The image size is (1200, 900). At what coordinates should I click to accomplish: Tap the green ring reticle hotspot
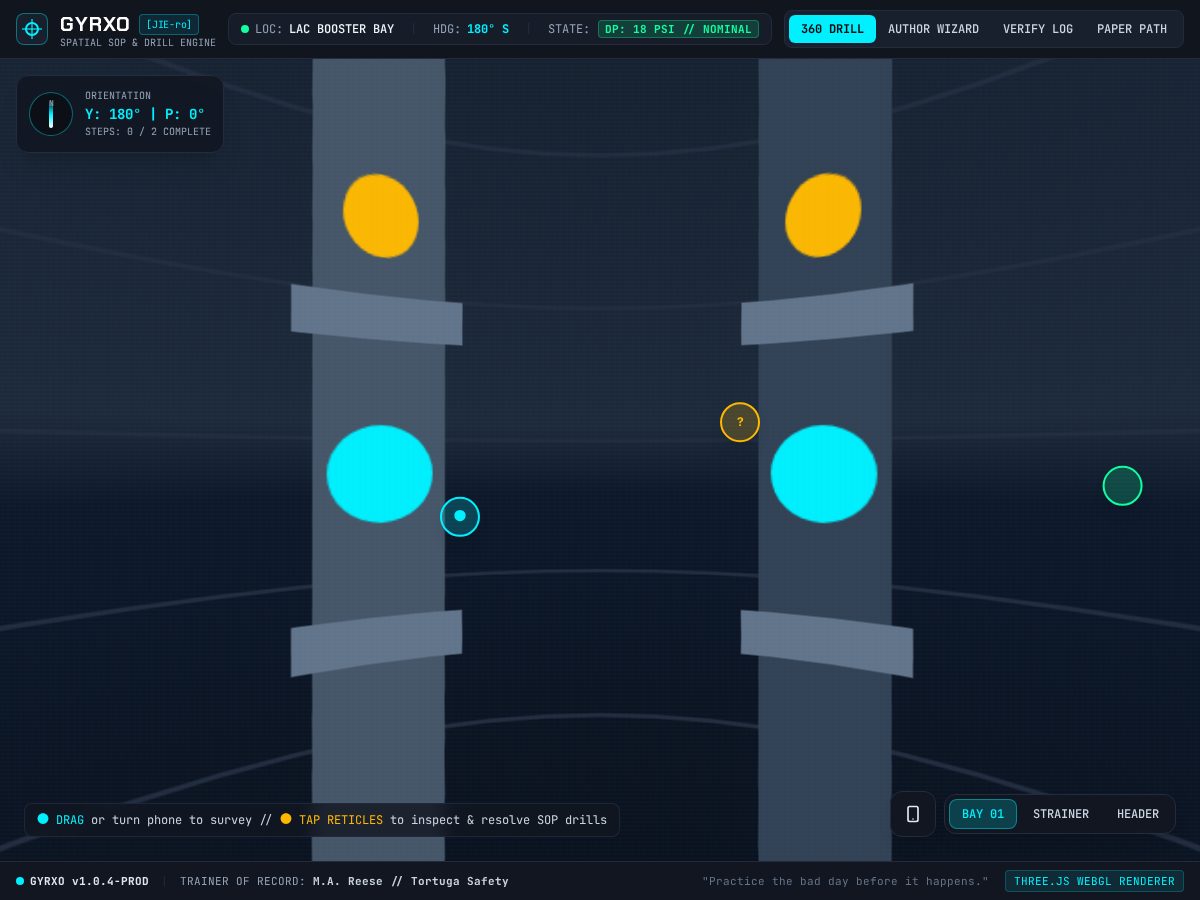click(x=1122, y=486)
